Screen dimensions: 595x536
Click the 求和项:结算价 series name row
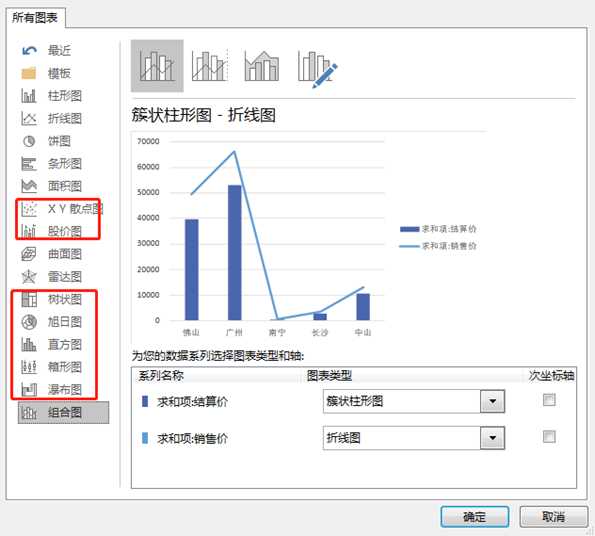(x=192, y=401)
